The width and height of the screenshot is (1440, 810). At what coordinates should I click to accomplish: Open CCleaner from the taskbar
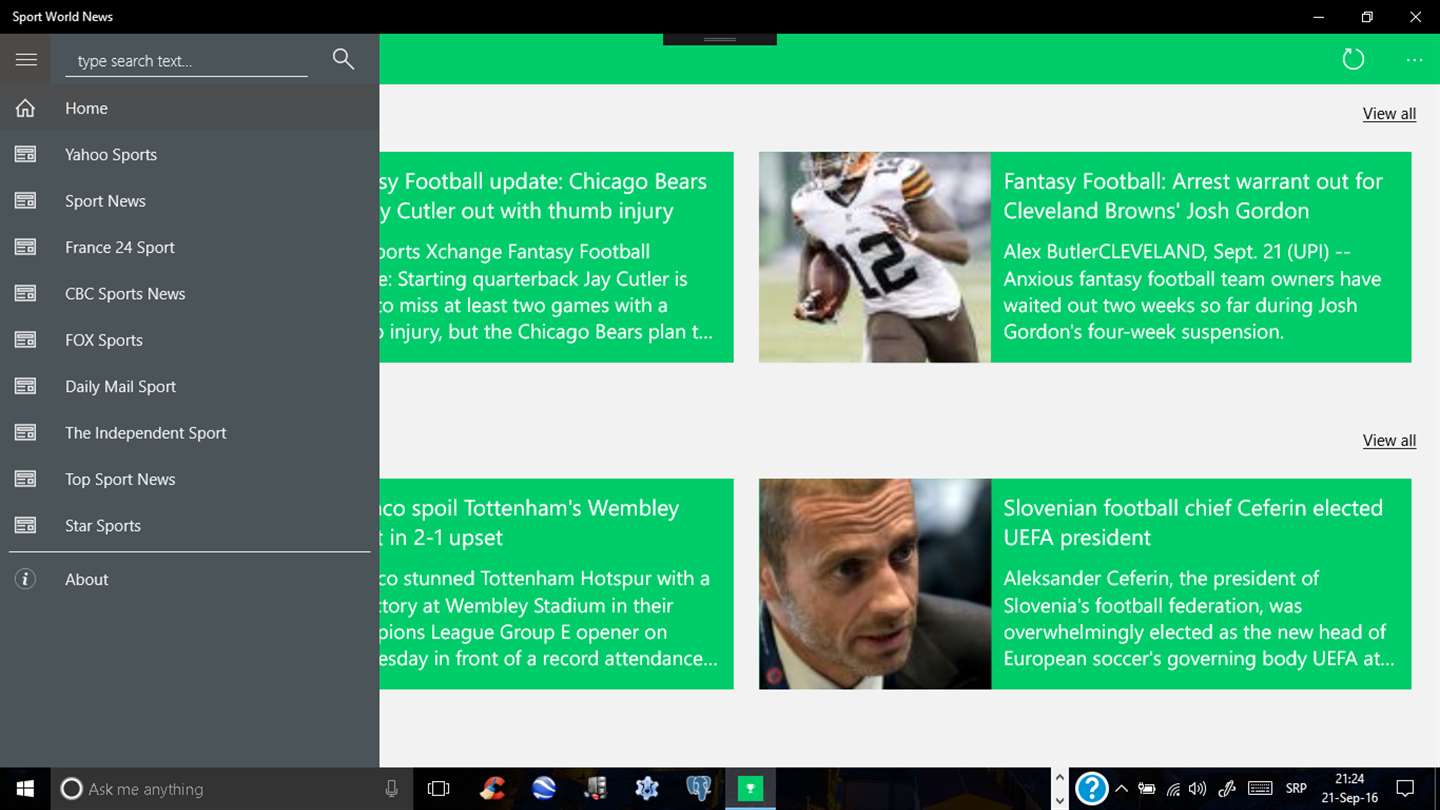tap(492, 789)
